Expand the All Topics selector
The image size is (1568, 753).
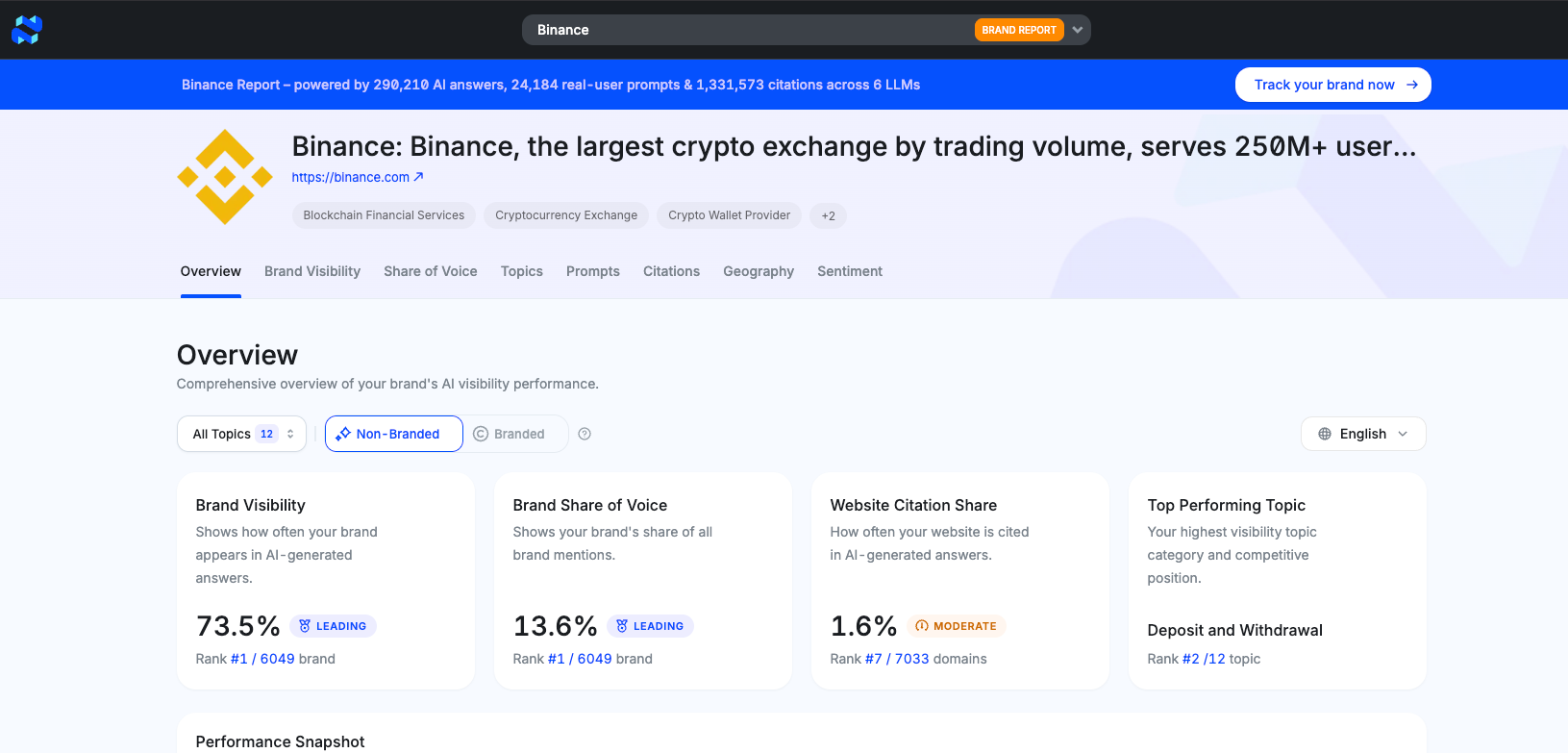coord(241,434)
